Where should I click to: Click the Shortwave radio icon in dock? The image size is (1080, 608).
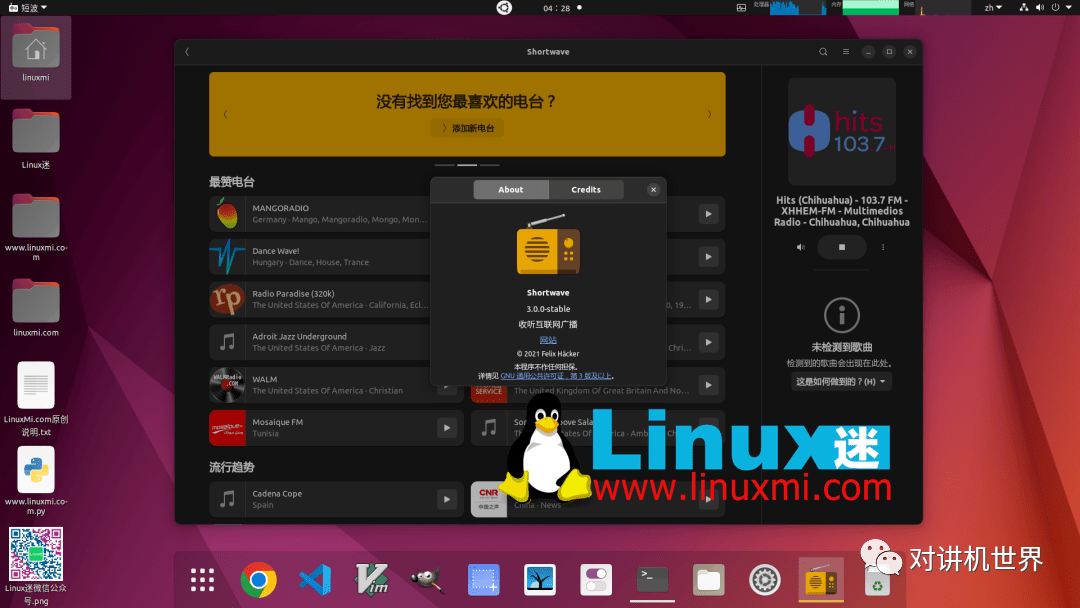[x=821, y=580]
